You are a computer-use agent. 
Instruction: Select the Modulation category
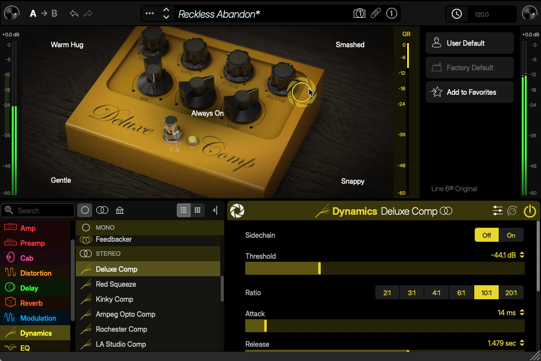point(35,318)
